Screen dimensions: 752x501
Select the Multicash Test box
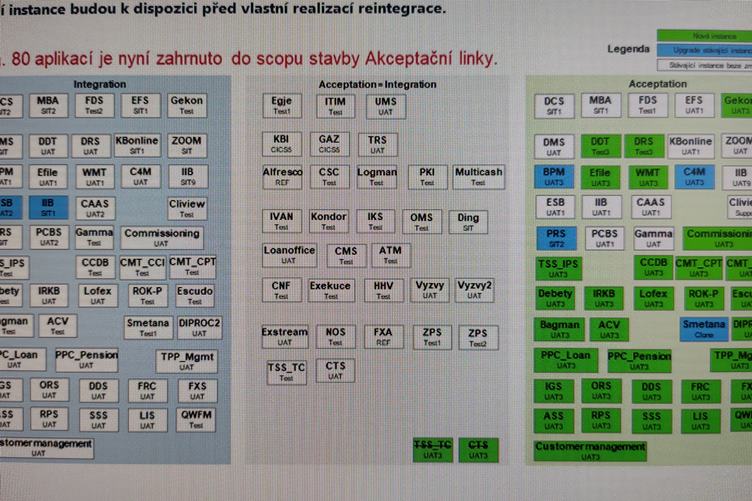click(479, 177)
